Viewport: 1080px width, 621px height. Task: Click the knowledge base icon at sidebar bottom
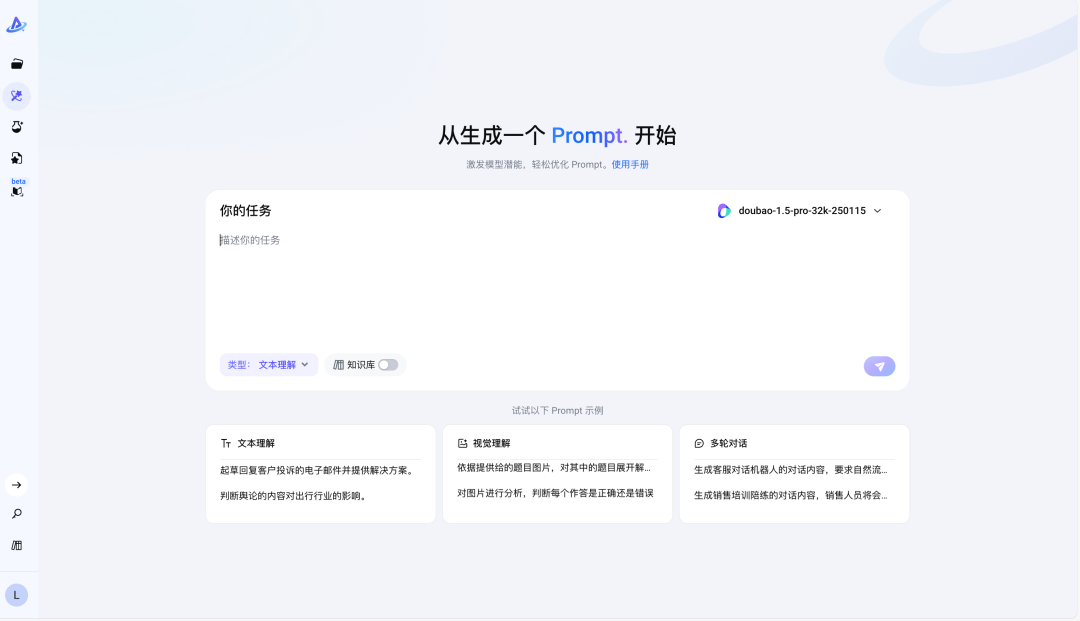(x=16, y=545)
